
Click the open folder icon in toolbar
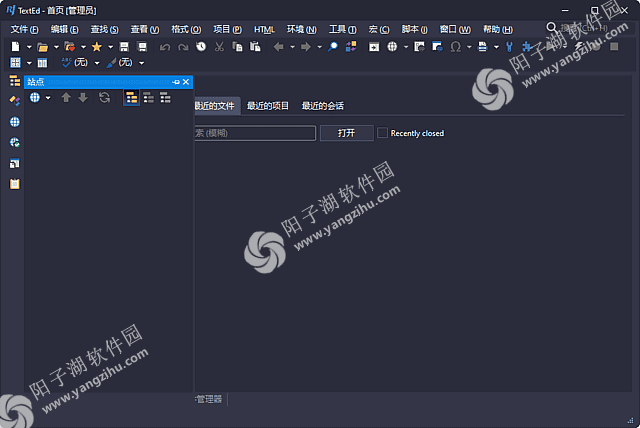(42, 47)
